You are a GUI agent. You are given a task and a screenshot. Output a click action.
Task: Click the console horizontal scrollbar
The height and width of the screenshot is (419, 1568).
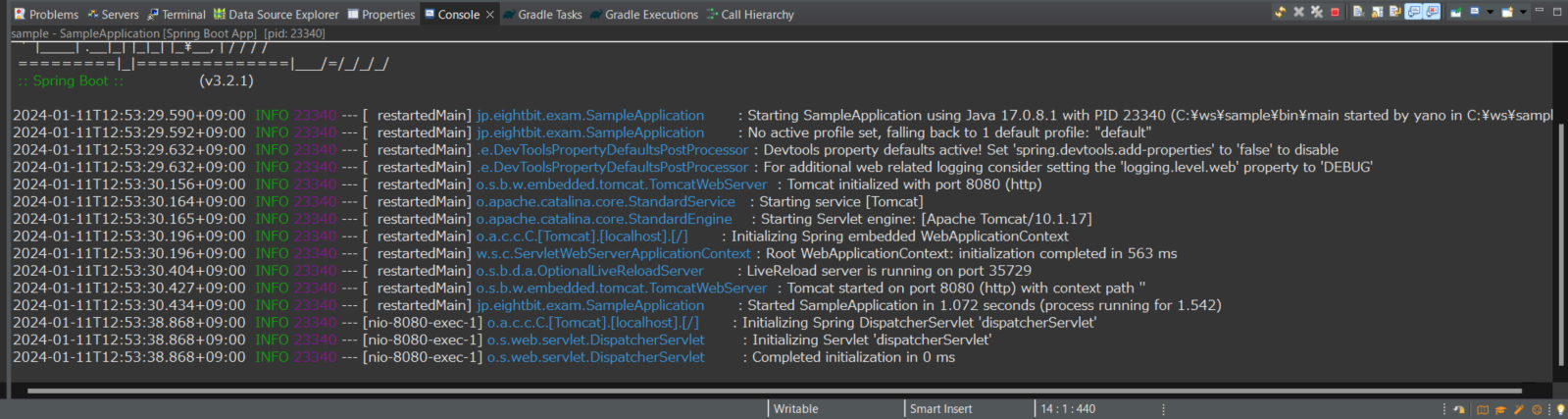775,391
